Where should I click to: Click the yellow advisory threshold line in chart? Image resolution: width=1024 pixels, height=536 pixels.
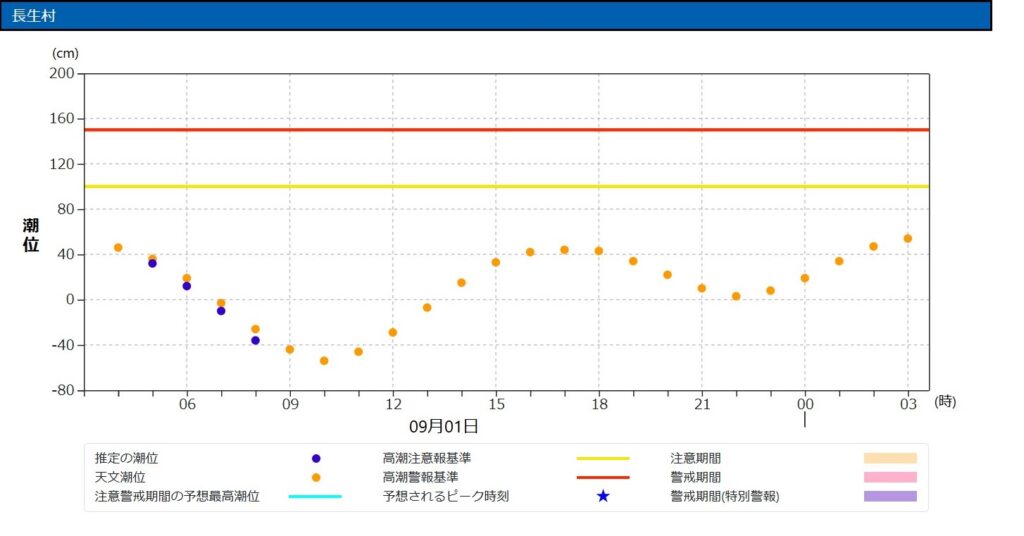[x=507, y=187]
